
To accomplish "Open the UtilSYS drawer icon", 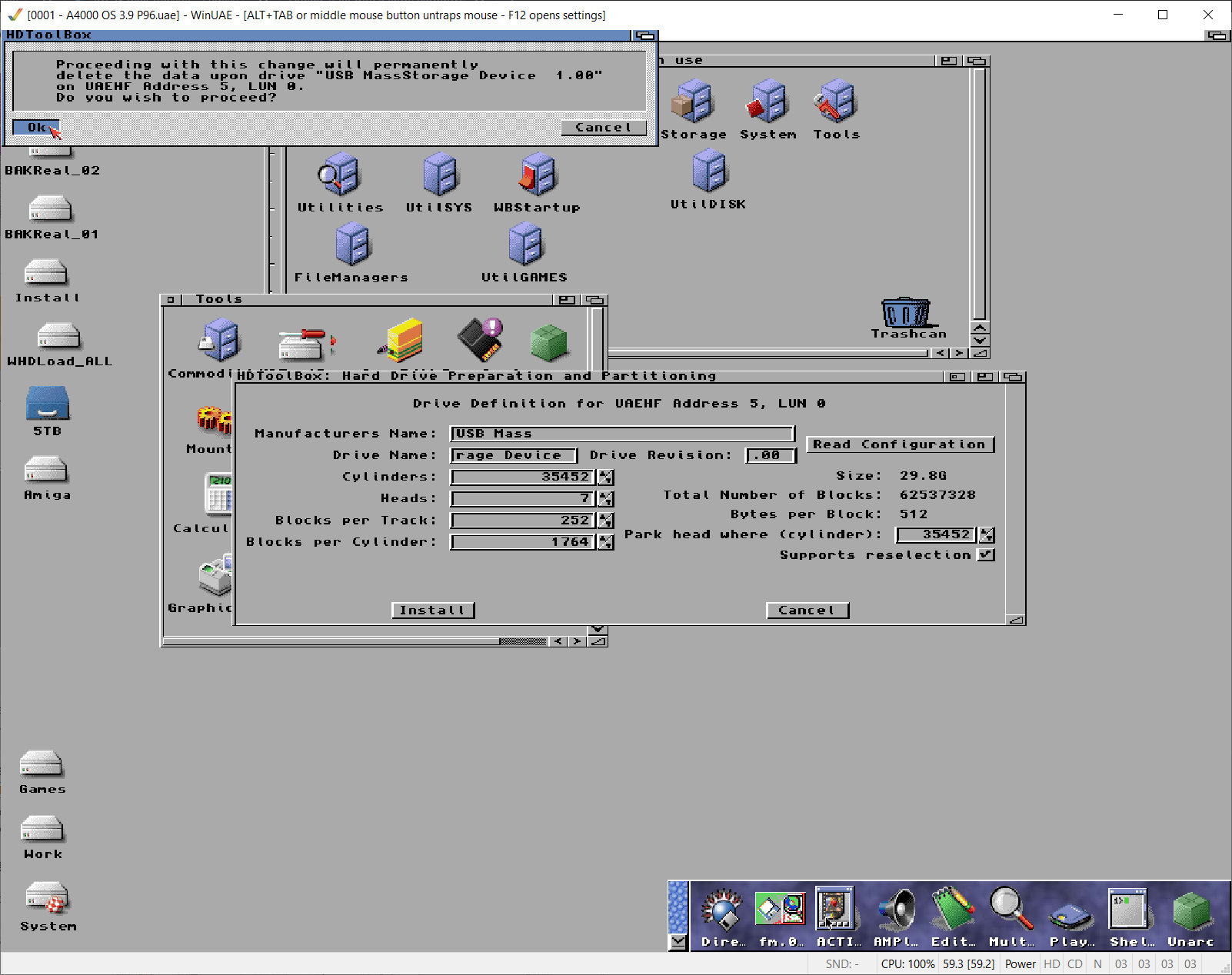I will [x=440, y=175].
